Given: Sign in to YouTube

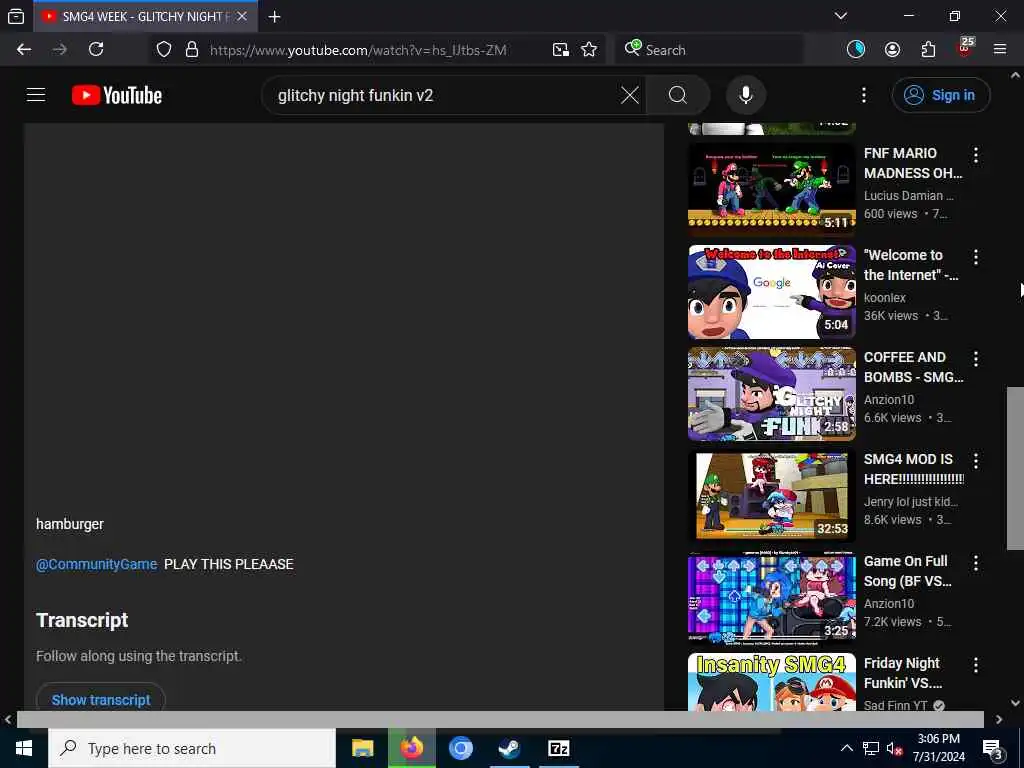Looking at the screenshot, I should tap(940, 95).
